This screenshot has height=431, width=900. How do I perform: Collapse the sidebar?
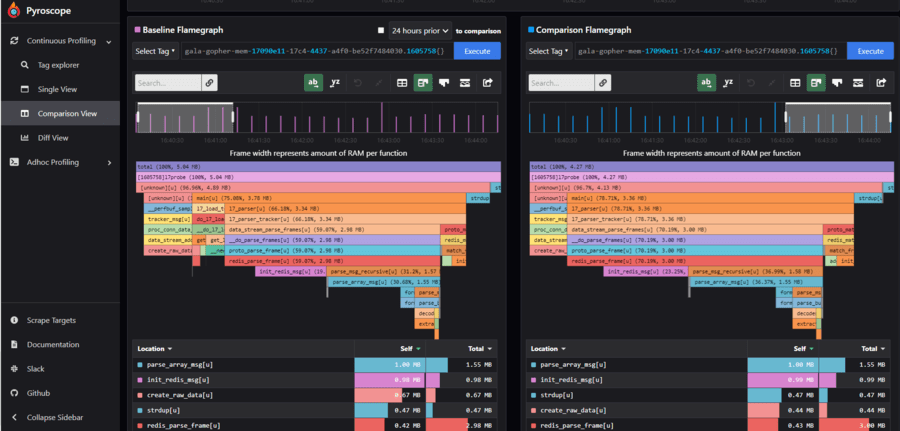[54, 417]
